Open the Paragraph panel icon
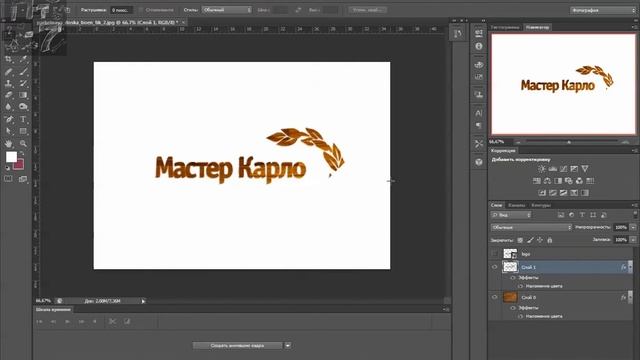Screen dimensions: 640x360 479,125
